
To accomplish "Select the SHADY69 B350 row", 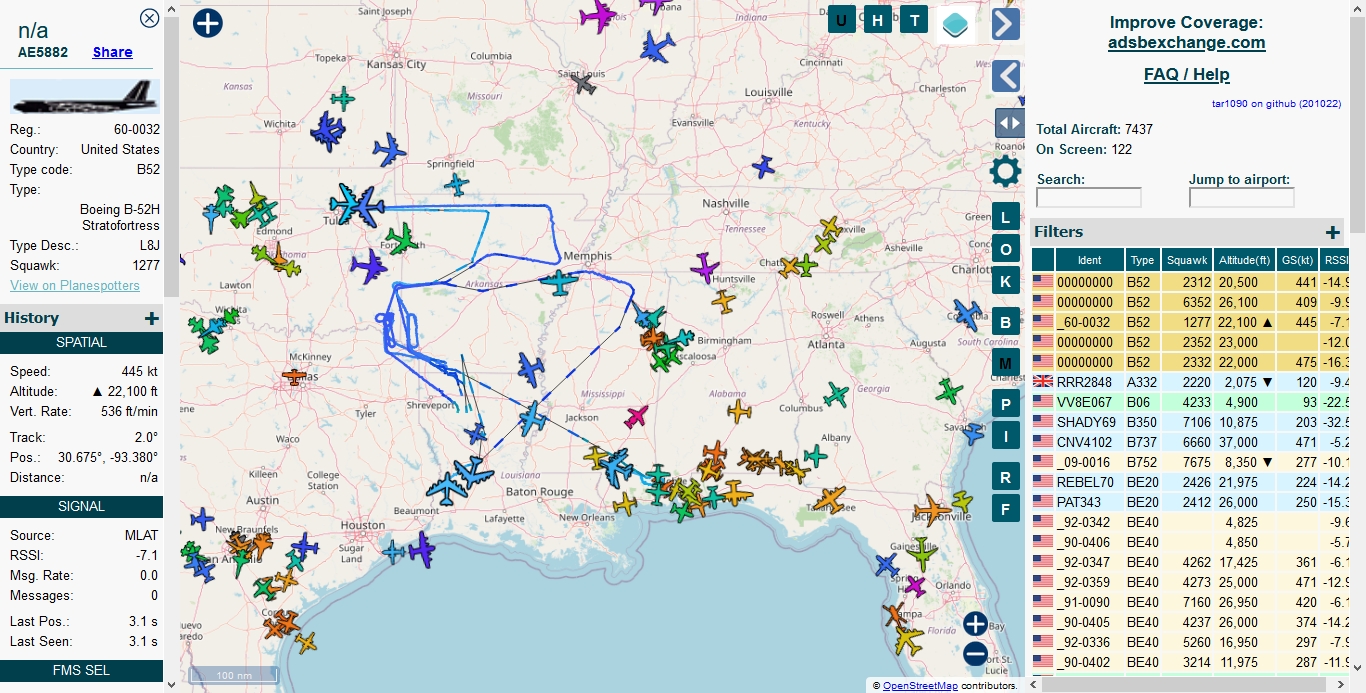I will 1191,422.
